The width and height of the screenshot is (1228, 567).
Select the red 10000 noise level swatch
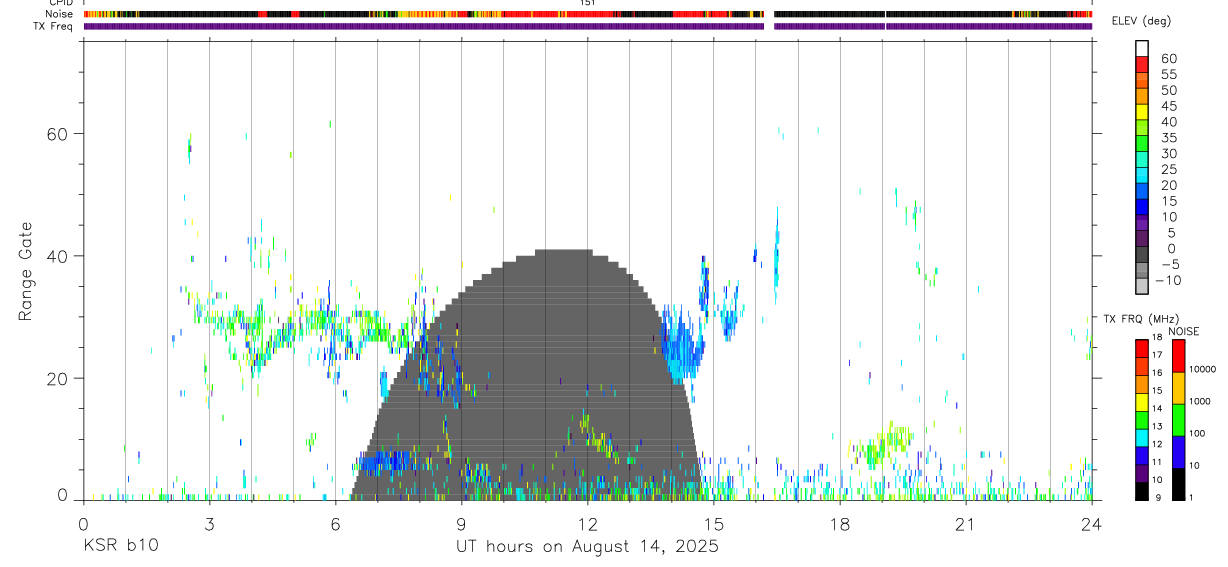point(1178,356)
